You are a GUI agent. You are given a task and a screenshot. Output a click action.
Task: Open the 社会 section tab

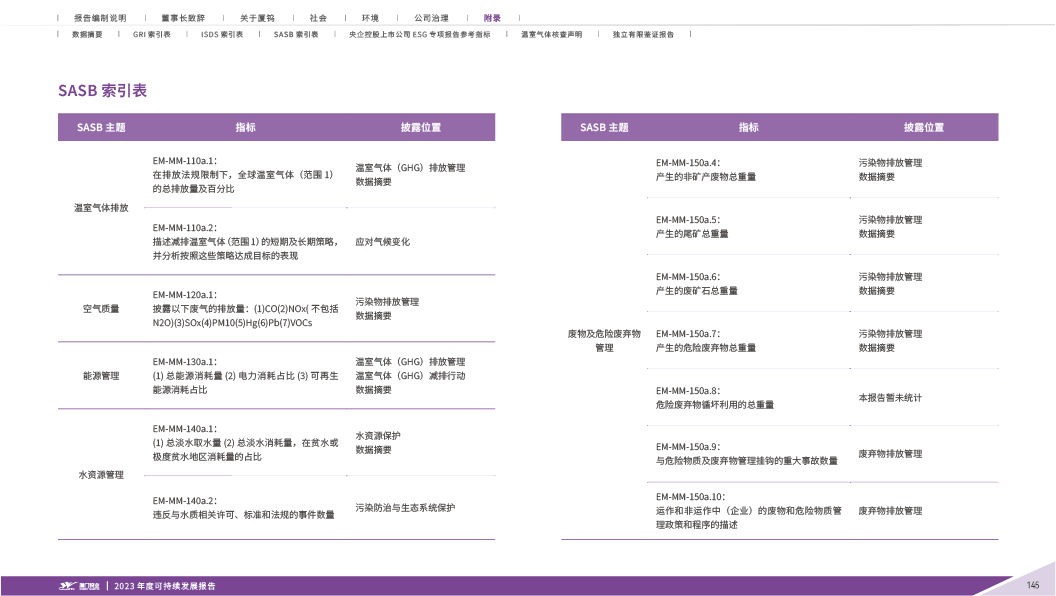[318, 18]
